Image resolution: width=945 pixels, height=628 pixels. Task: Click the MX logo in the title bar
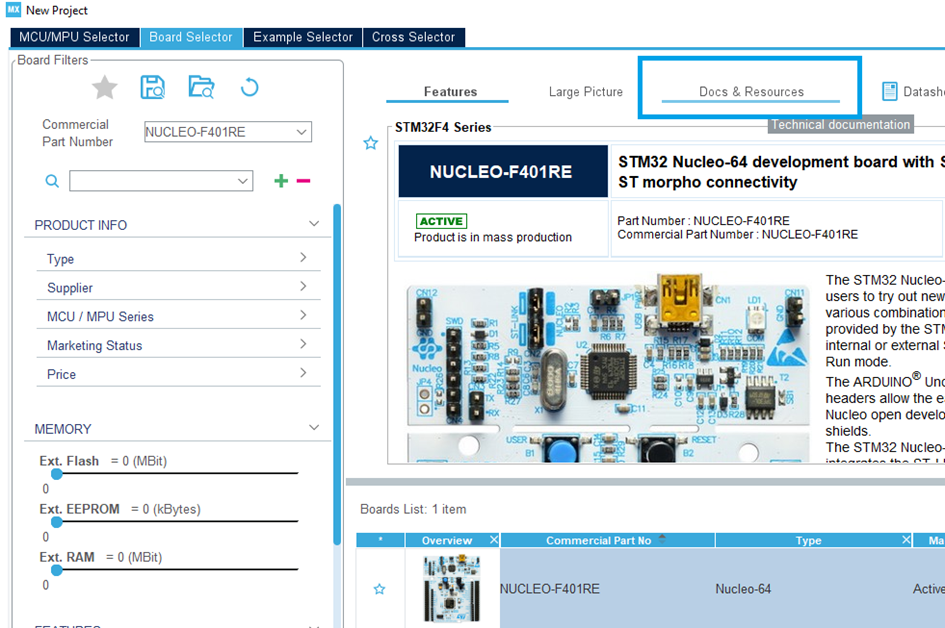pos(11,10)
